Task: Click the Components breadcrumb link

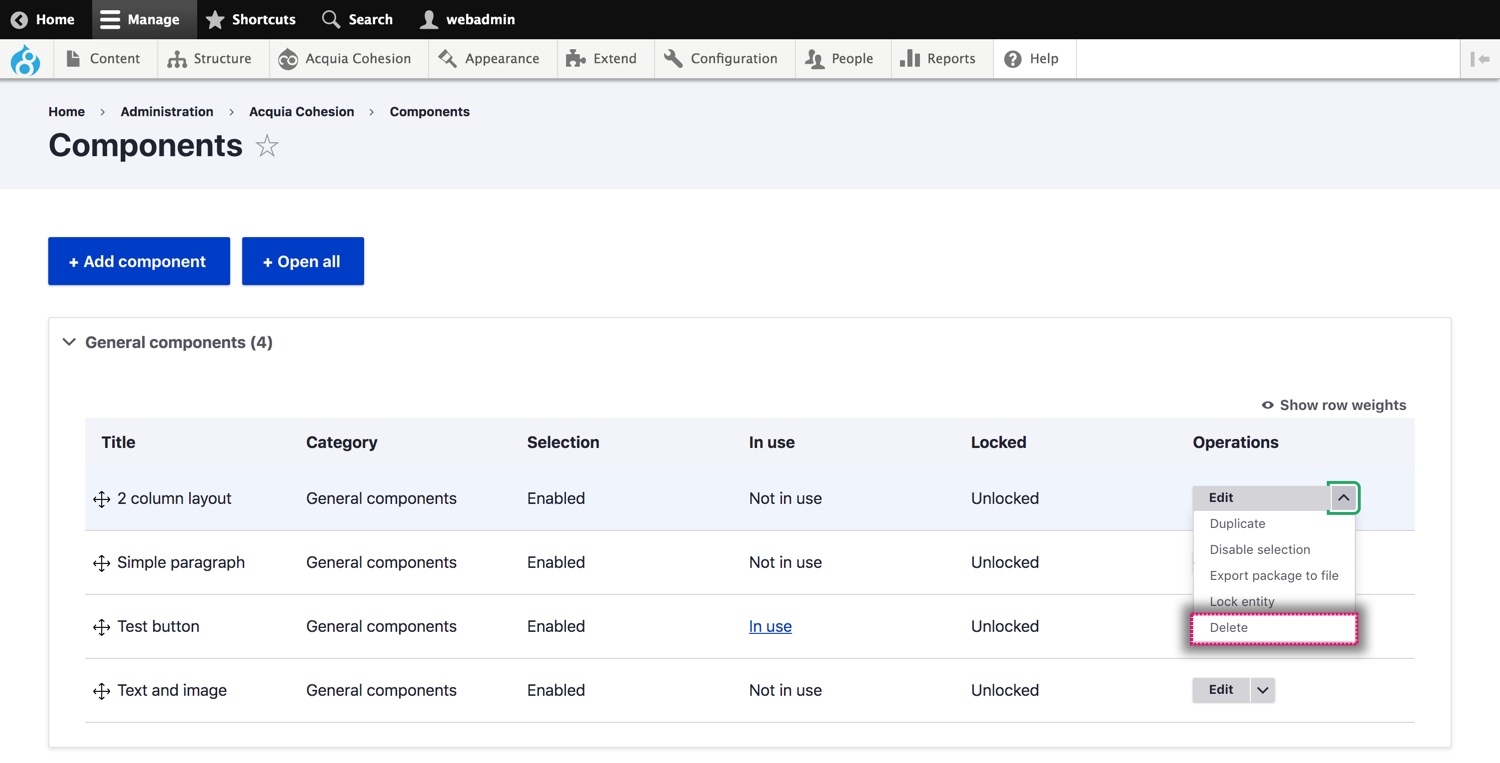Action: tap(430, 112)
